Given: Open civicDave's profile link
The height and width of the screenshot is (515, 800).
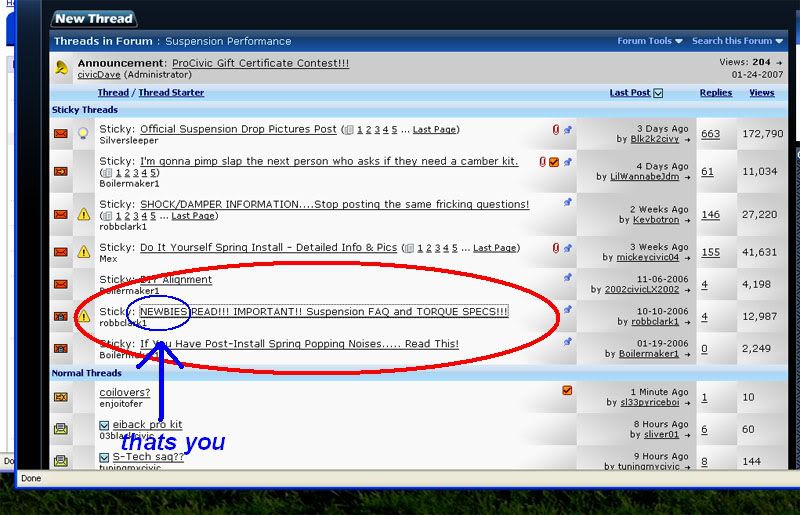Looking at the screenshot, I should coord(99,75).
